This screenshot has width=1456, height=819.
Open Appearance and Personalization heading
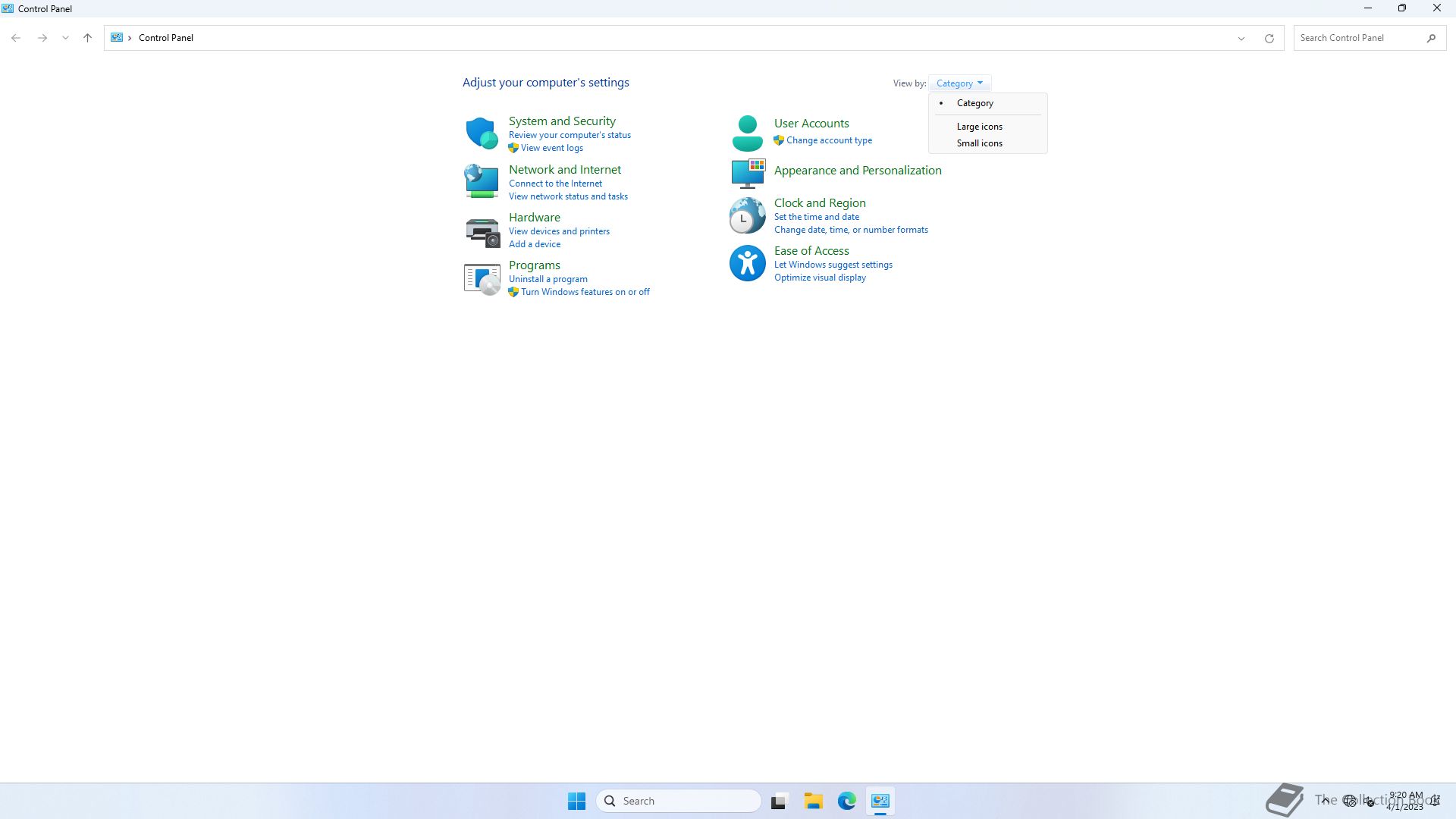point(858,171)
